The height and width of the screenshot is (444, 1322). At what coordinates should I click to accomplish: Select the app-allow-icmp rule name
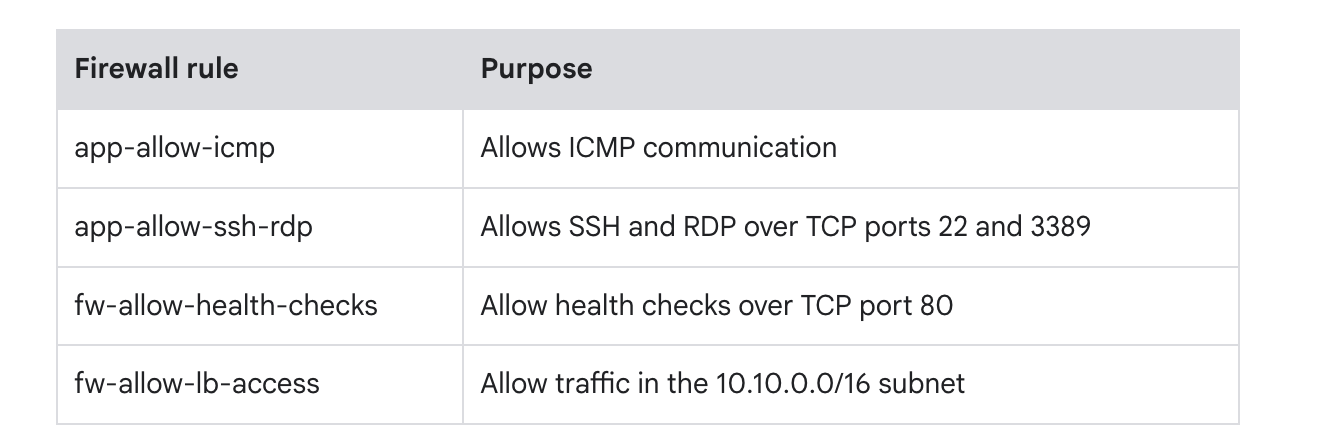coord(174,148)
